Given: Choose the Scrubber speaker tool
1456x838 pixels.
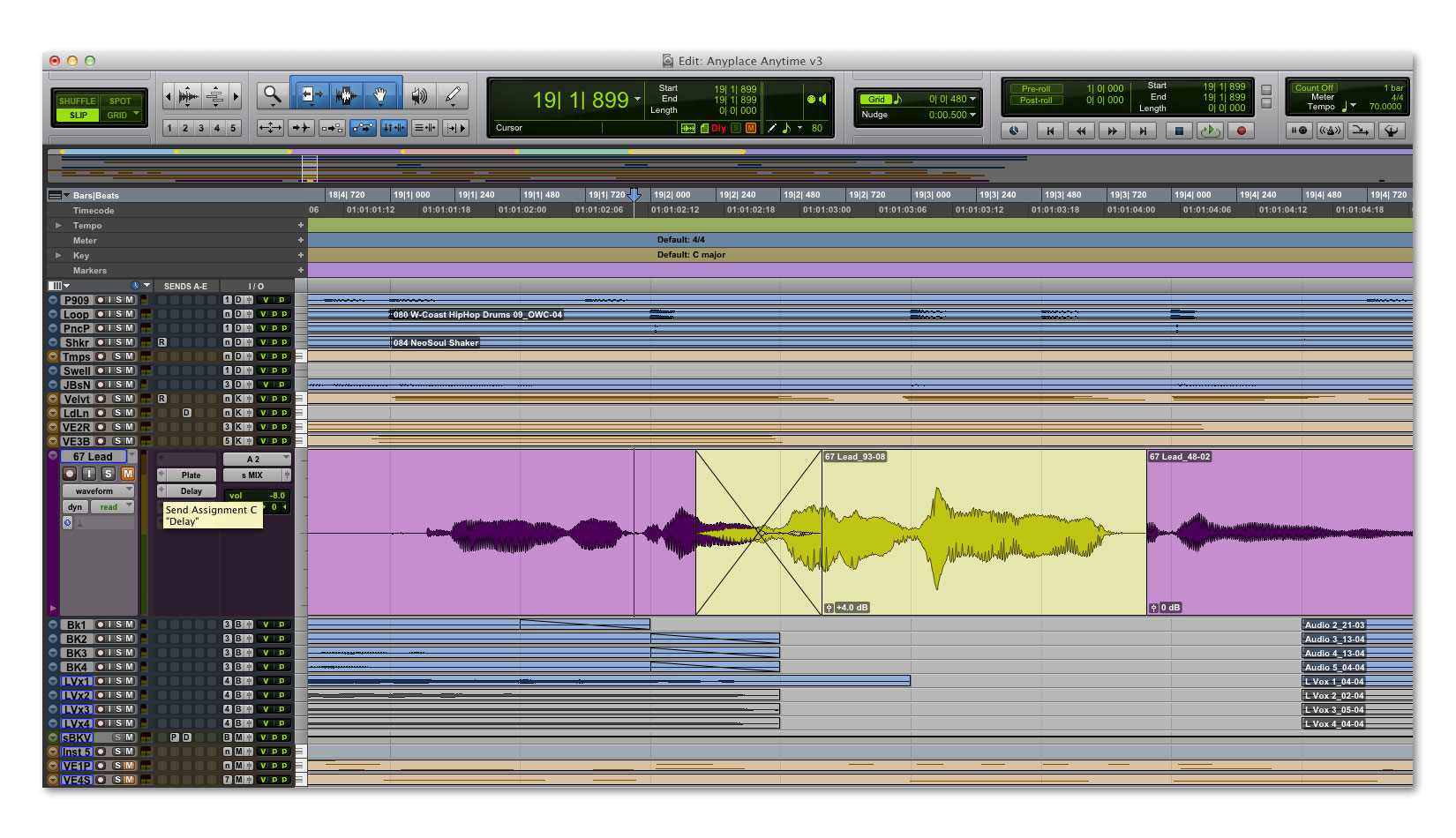Looking at the screenshot, I should [x=419, y=95].
